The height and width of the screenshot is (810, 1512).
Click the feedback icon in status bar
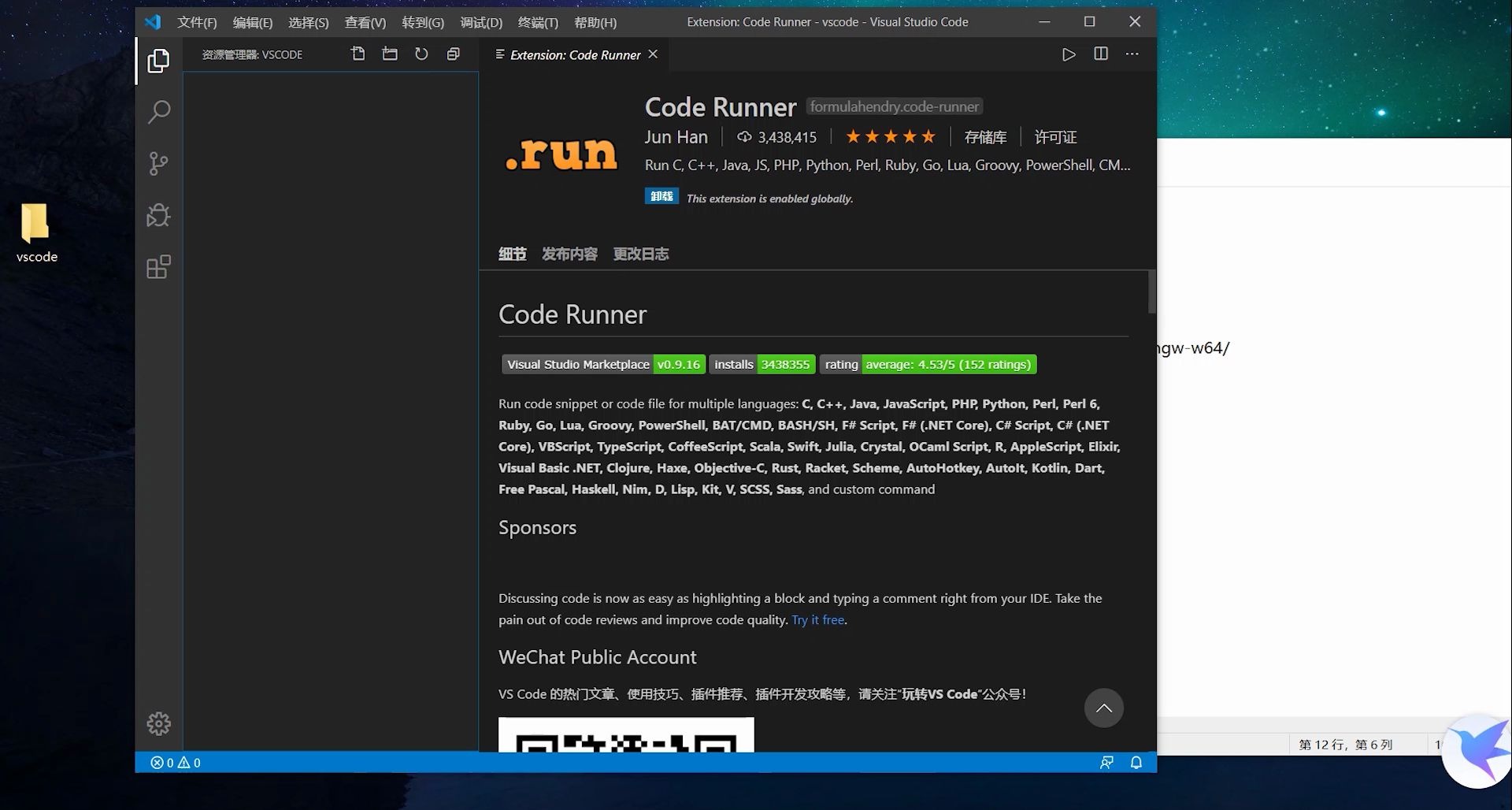pos(1106,762)
